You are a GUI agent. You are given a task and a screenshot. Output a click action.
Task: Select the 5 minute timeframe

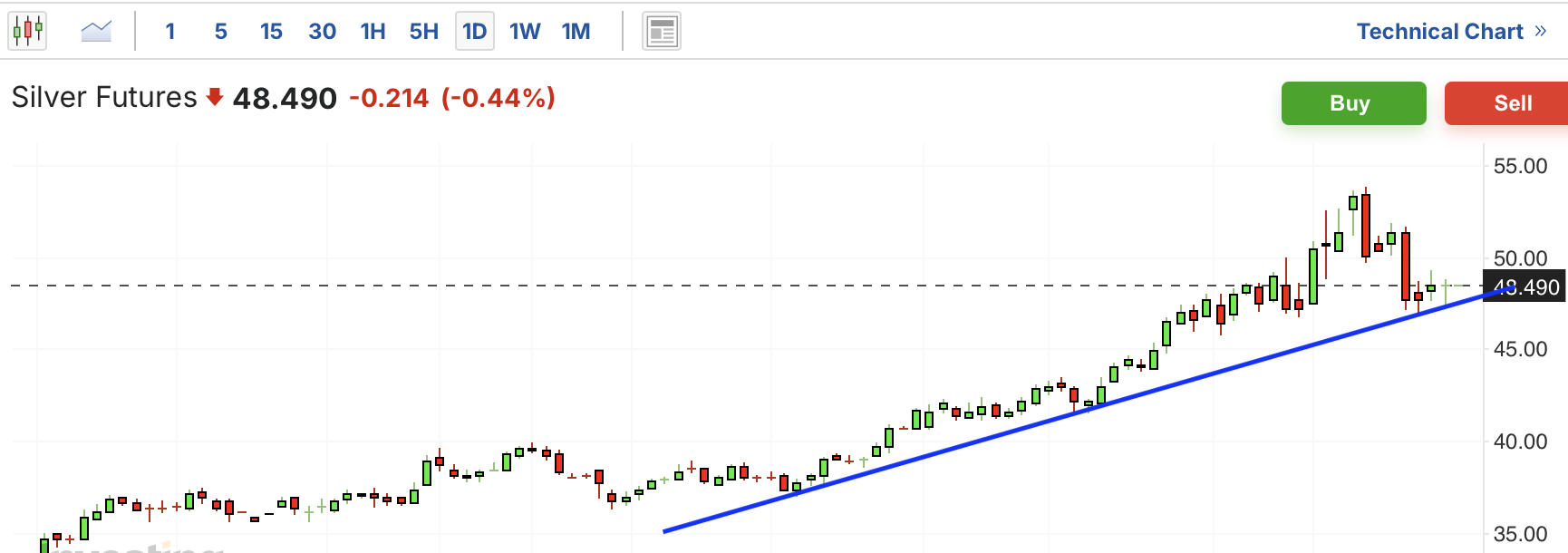[x=220, y=32]
